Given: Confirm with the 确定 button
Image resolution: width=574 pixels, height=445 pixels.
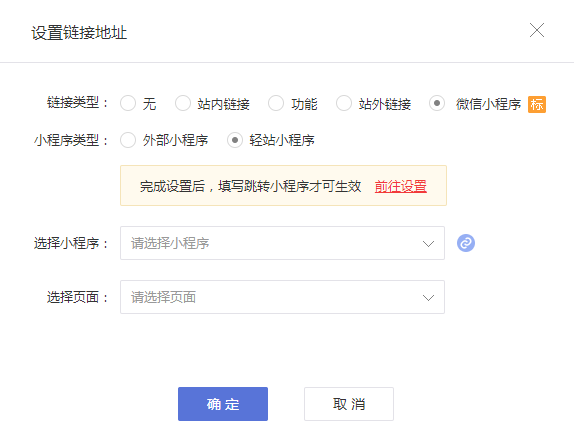Looking at the screenshot, I should pos(223,404).
